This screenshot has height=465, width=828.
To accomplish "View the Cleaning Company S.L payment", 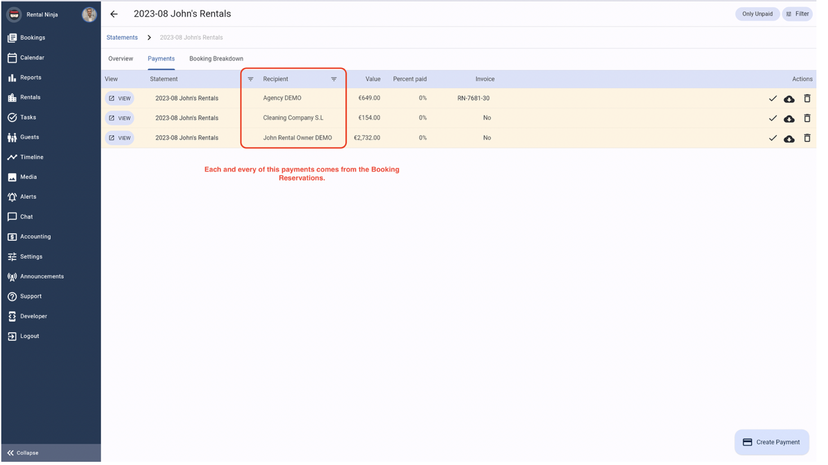I will click(x=120, y=119).
